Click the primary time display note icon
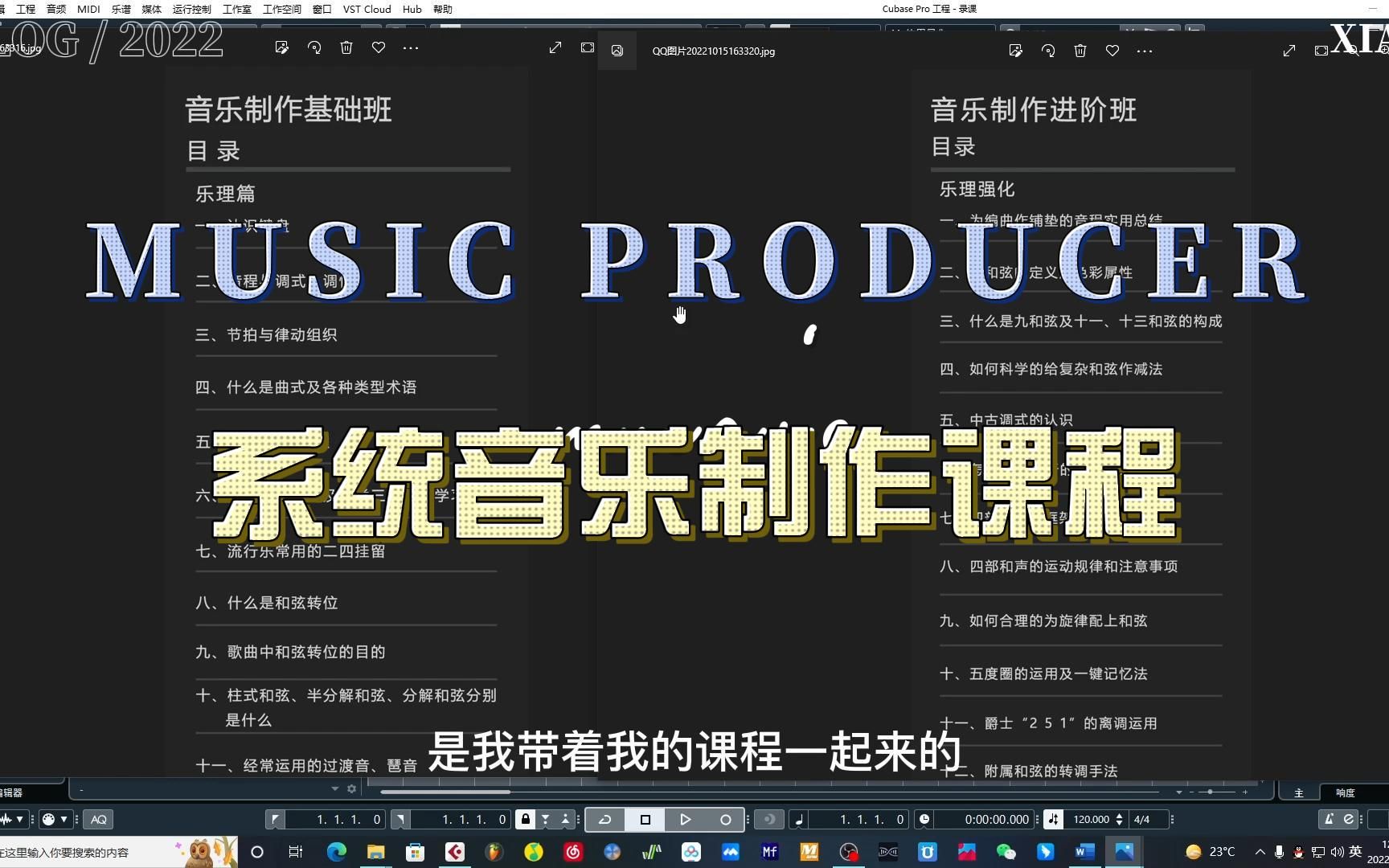Viewport: 1389px width, 868px height. [798, 819]
